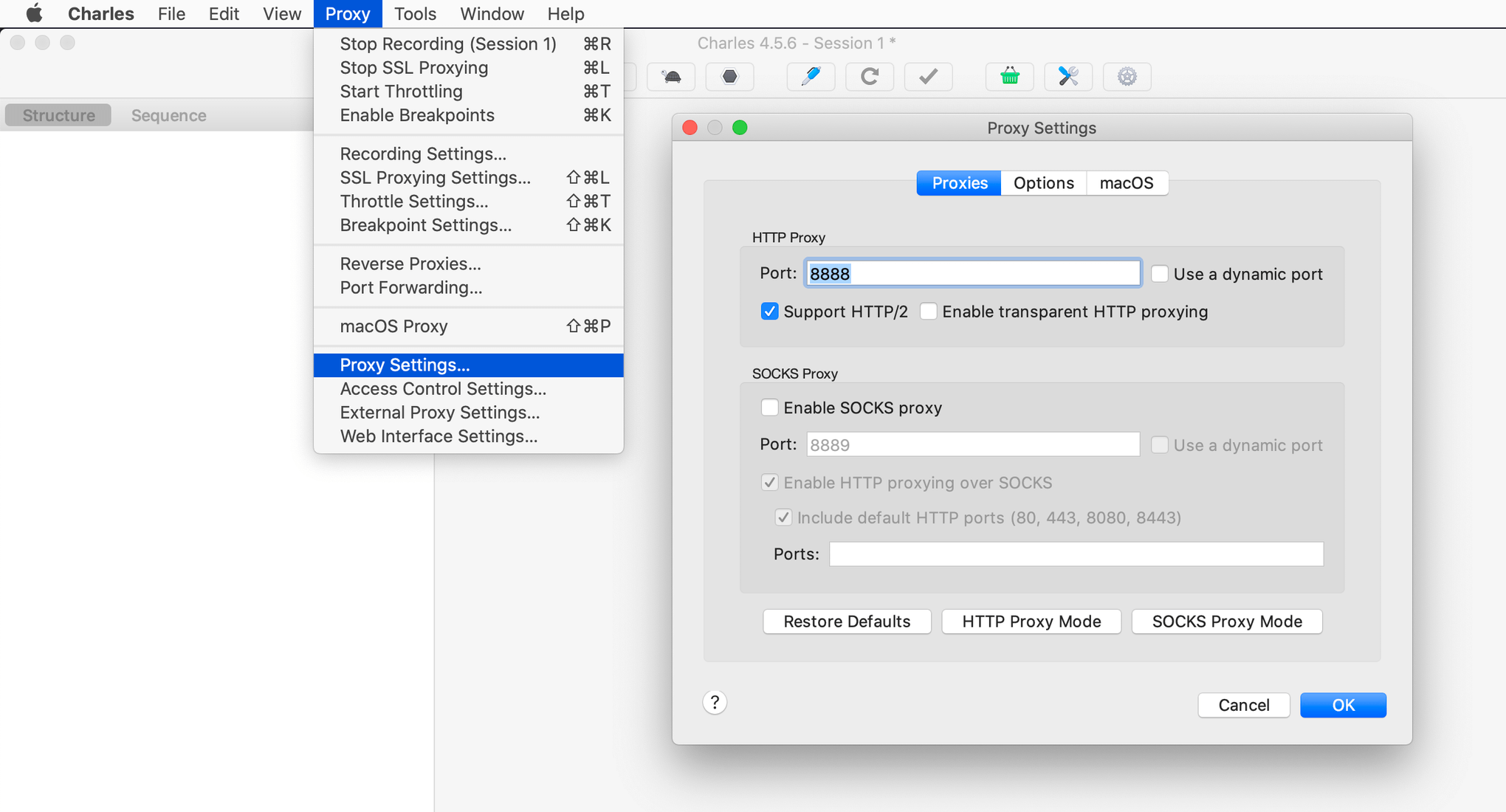Click HTTP Proxy Mode button
Screen dimensions: 1506x812
(x=1031, y=622)
